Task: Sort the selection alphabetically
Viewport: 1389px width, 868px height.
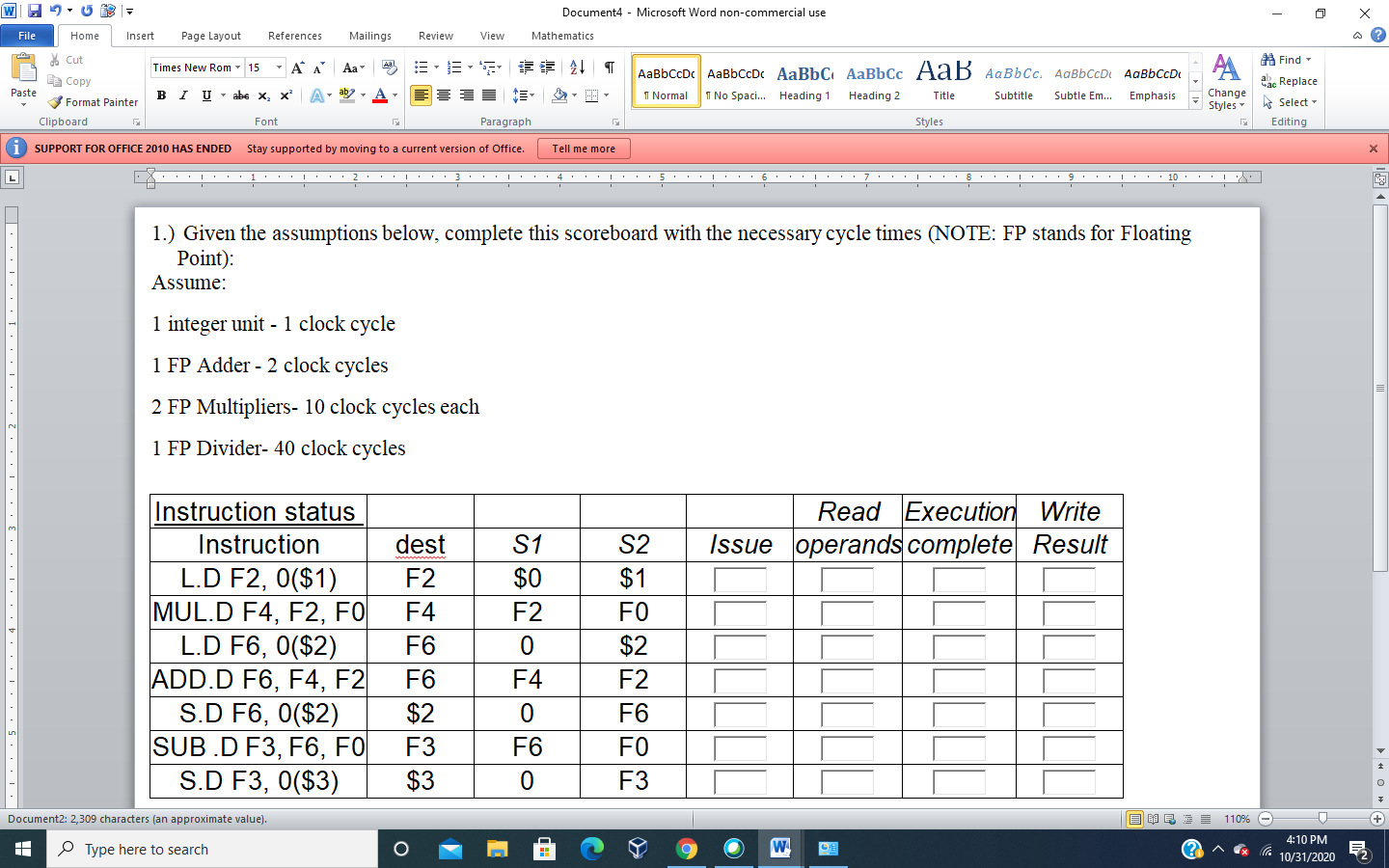Action: click(578, 68)
